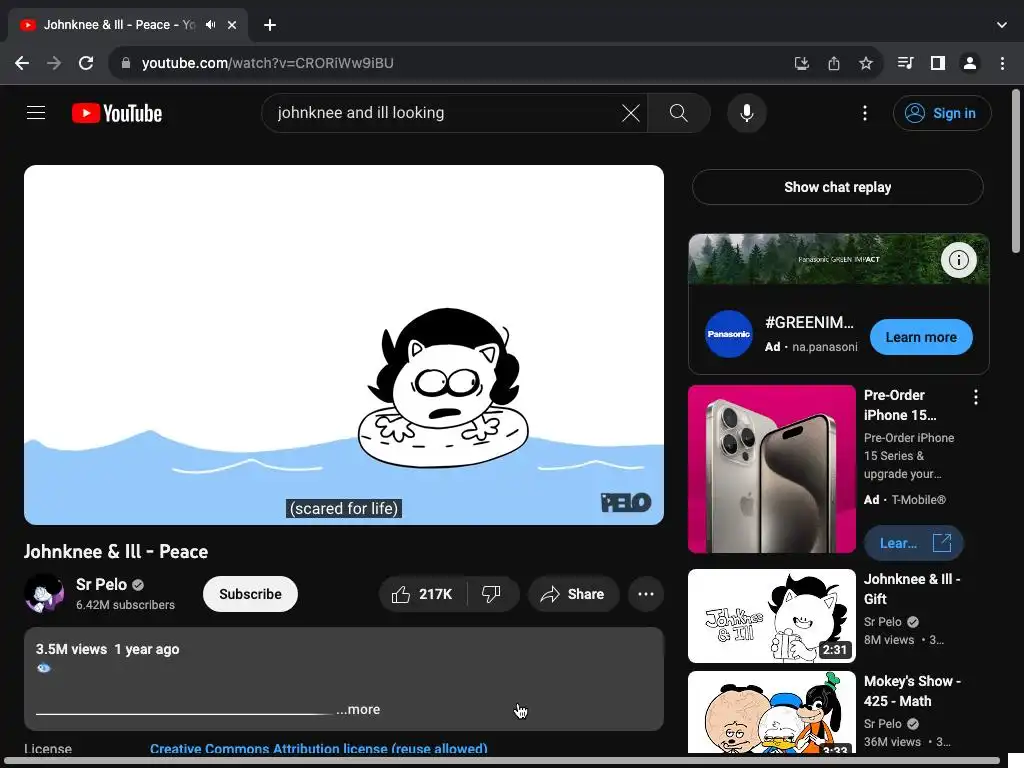Click the video title 'Johnknee & Ill - Peace'
Image resolution: width=1024 pixels, height=768 pixels.
pos(116,552)
